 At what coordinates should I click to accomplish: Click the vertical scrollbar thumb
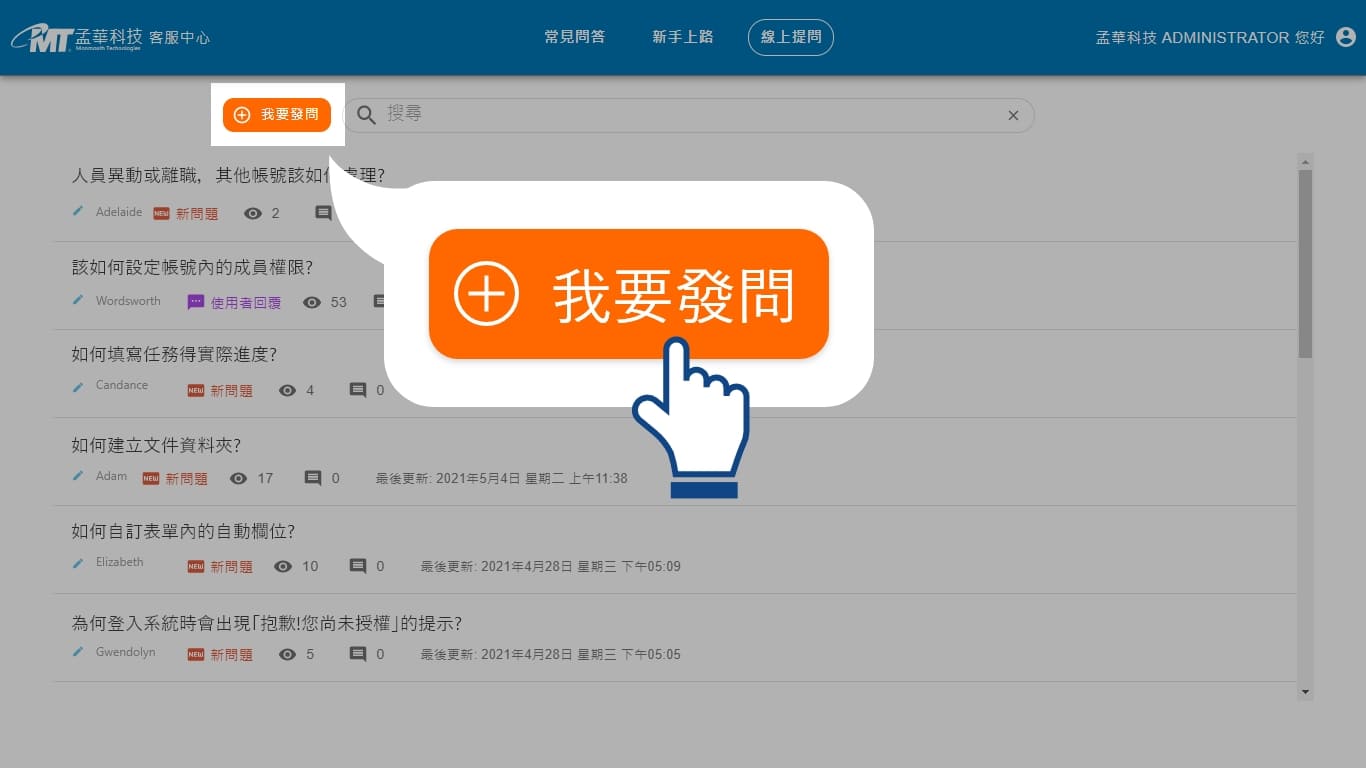coord(1305,262)
